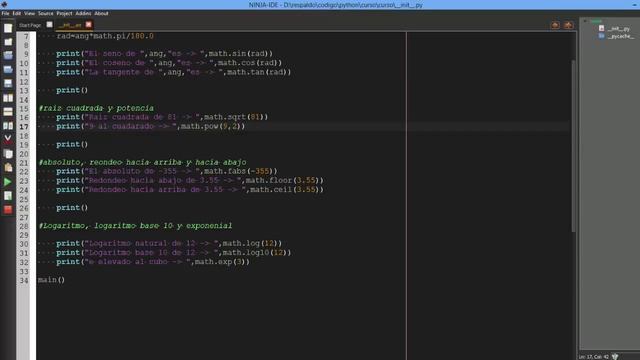
Task: Click the comment '#raiz cuadrada y potencia'
Action: coord(96,108)
